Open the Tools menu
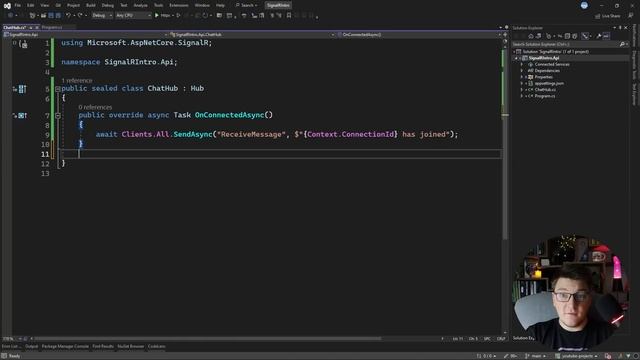 pyautogui.click(x=158, y=5)
